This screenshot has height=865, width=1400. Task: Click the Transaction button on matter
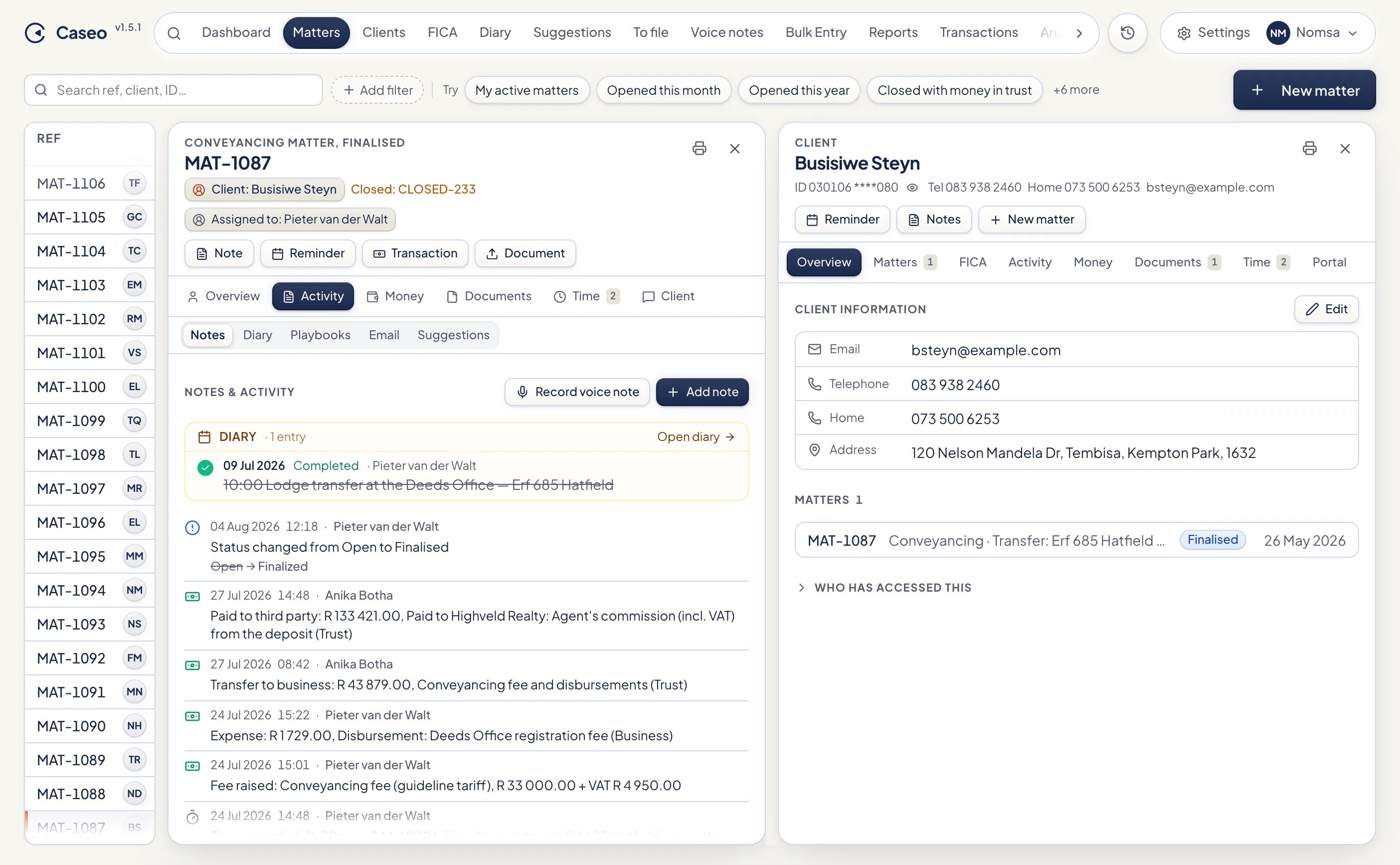(415, 253)
